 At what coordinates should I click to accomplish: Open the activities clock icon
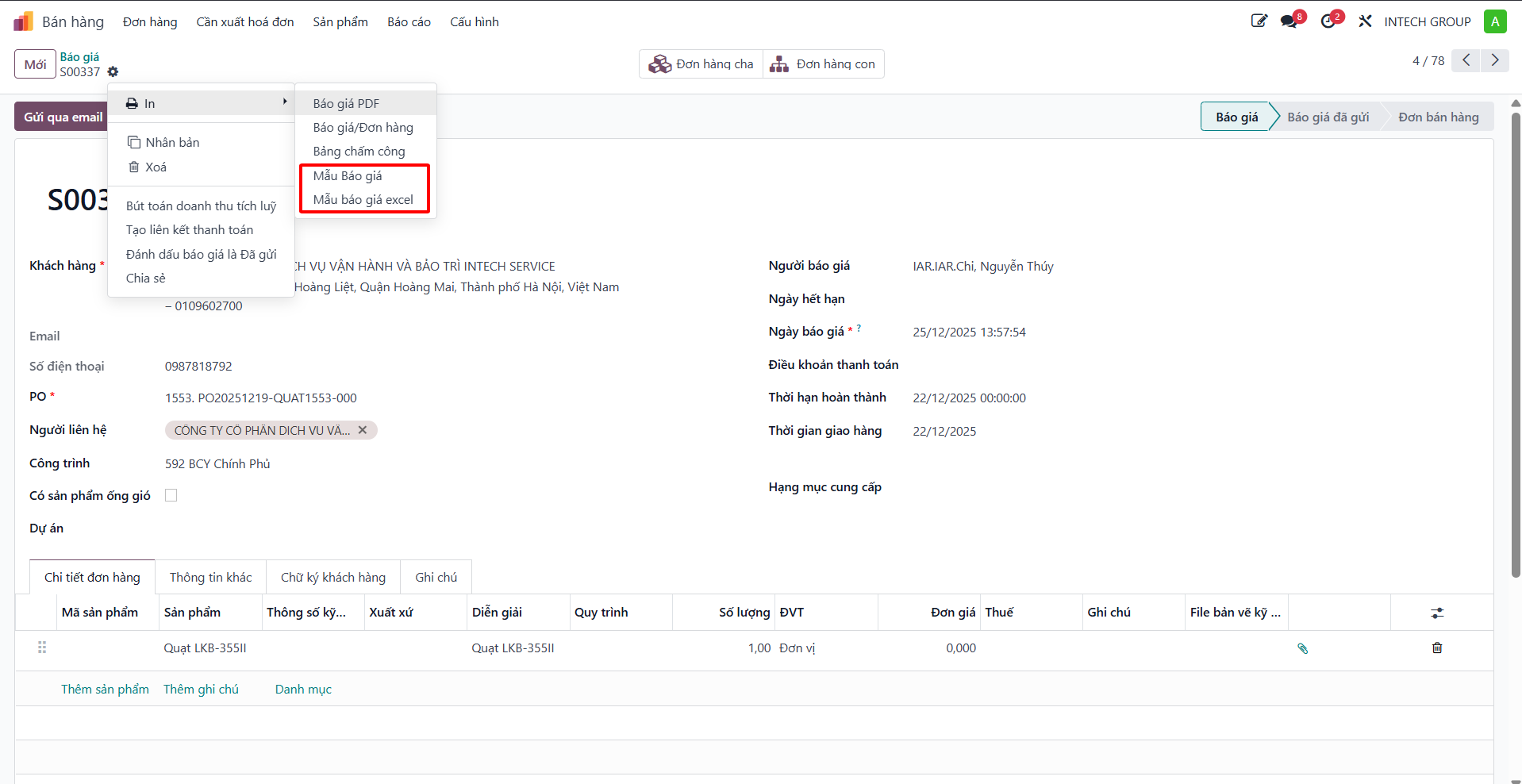[x=1328, y=21]
